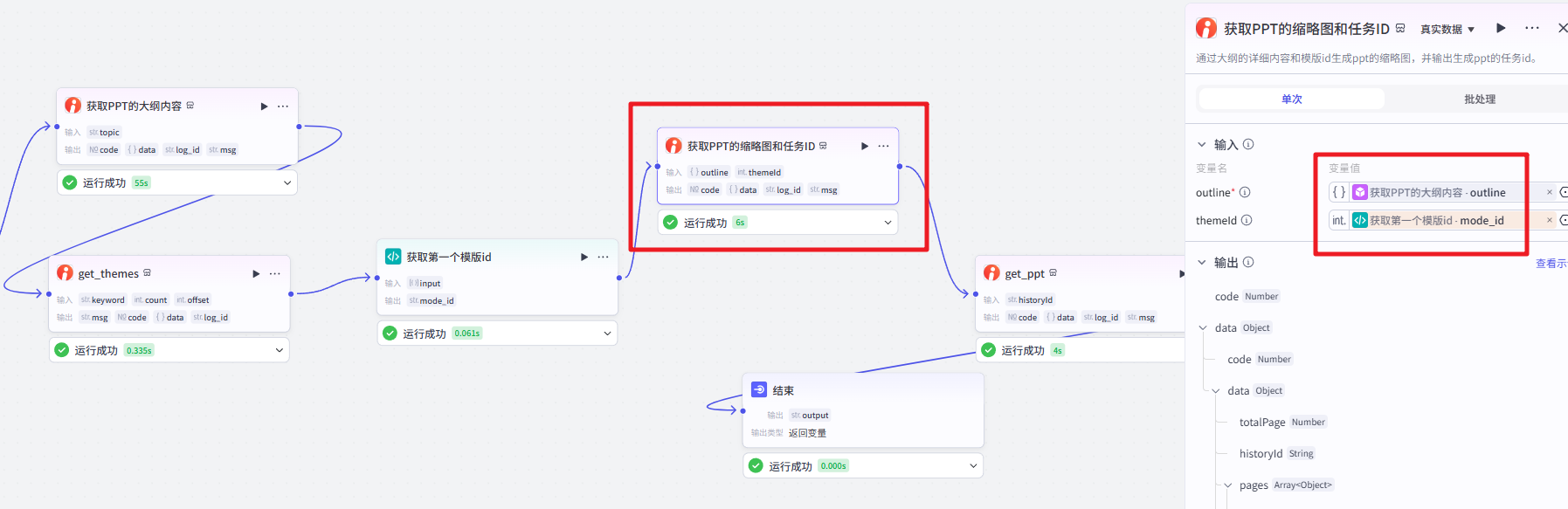Expand the 运行成功 0.335s result of get_themes
The width and height of the screenshot is (1568, 509).
280,351
